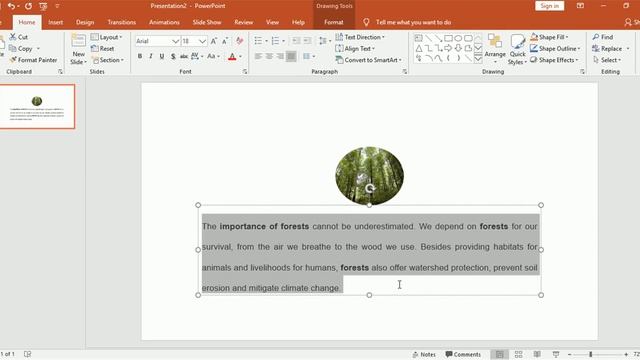640x360 pixels.
Task: Click the zoom out minus icon
Action: pos(569,354)
